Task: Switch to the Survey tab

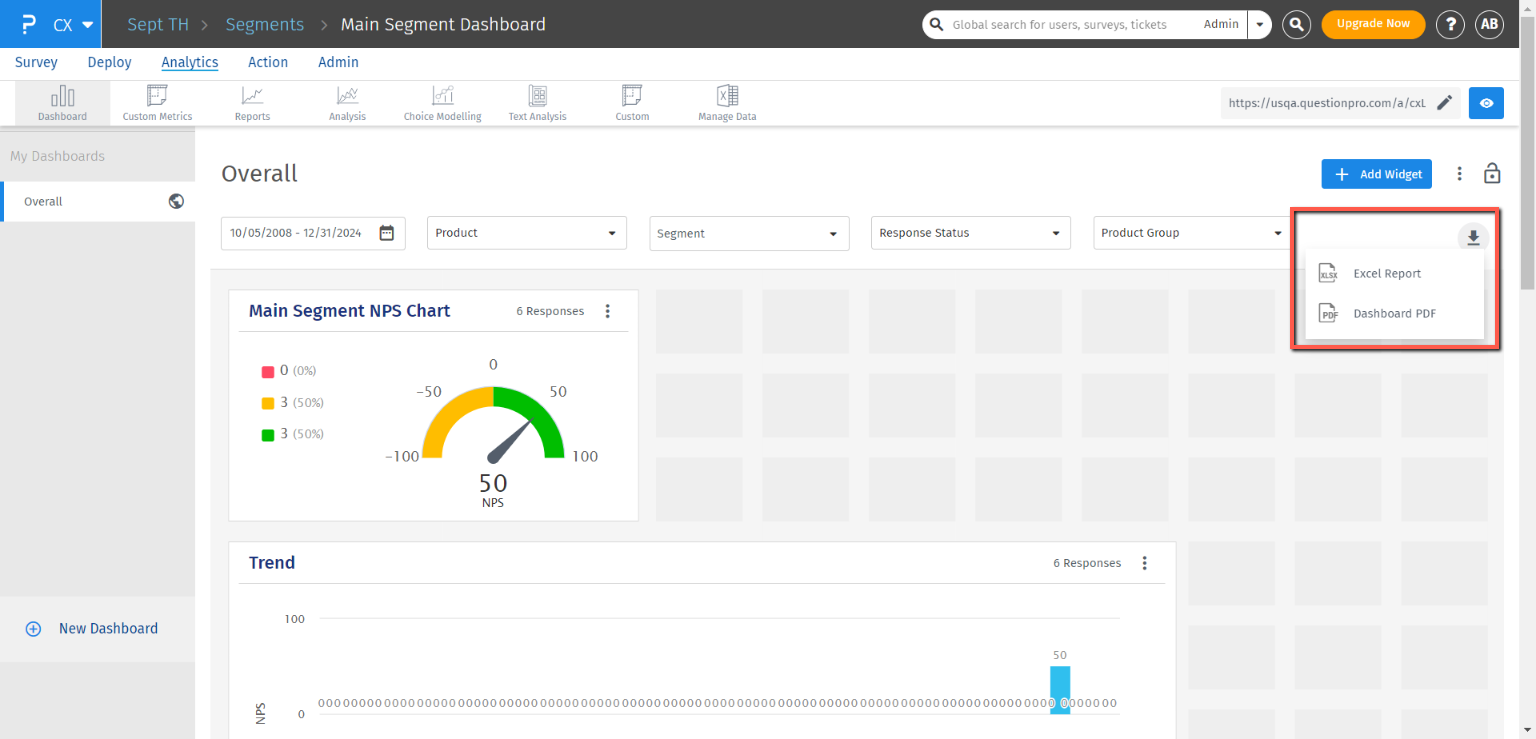Action: coord(36,62)
